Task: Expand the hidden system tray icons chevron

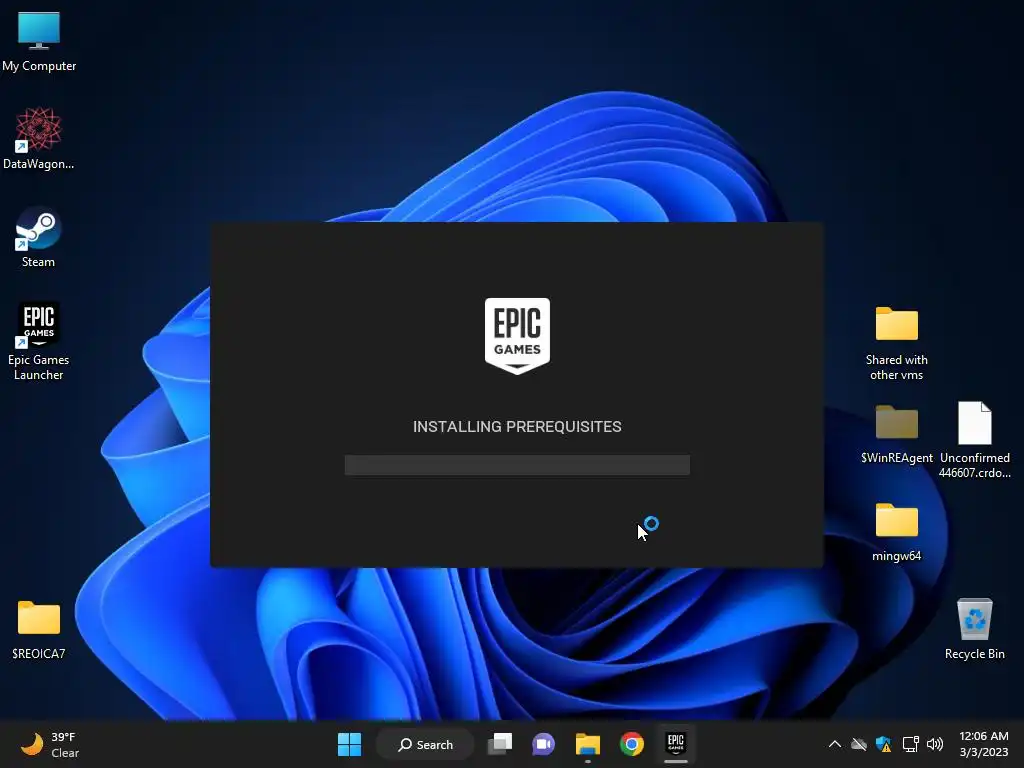Action: [x=835, y=744]
